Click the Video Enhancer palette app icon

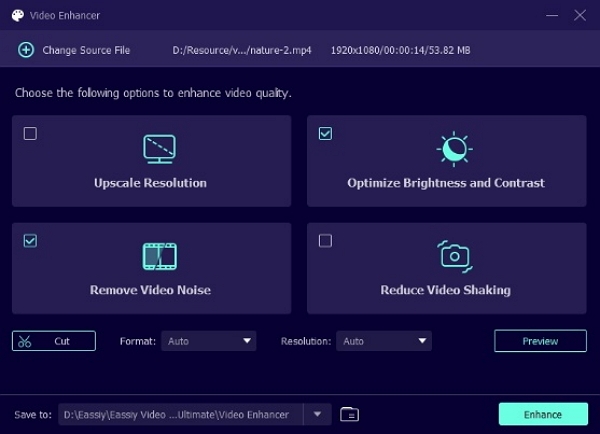[19, 16]
